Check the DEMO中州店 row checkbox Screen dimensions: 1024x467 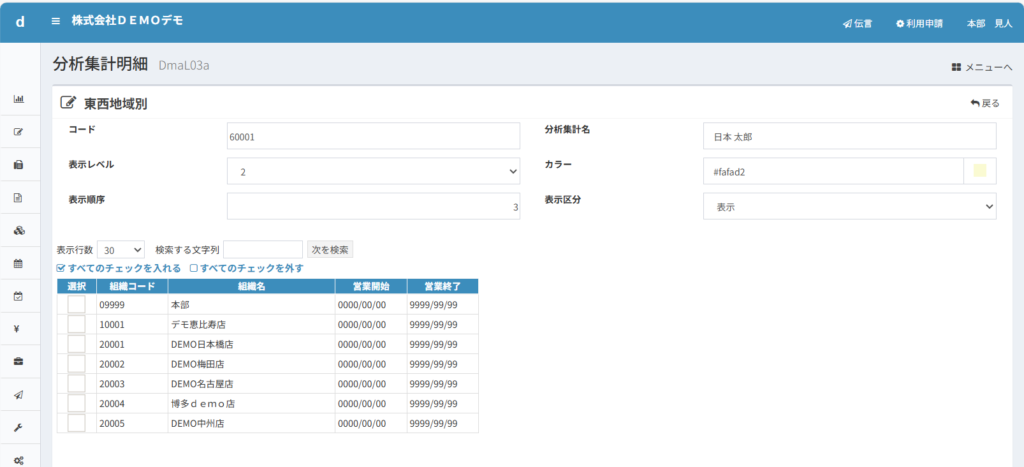(x=76, y=423)
